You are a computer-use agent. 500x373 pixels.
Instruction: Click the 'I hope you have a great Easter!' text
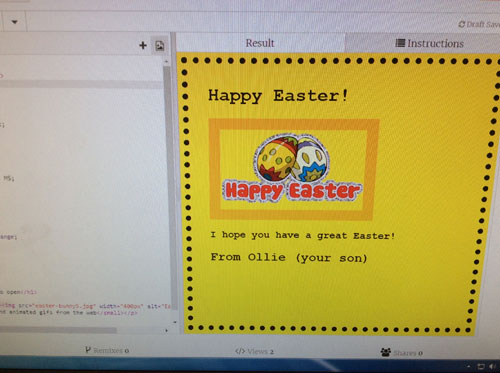point(303,235)
